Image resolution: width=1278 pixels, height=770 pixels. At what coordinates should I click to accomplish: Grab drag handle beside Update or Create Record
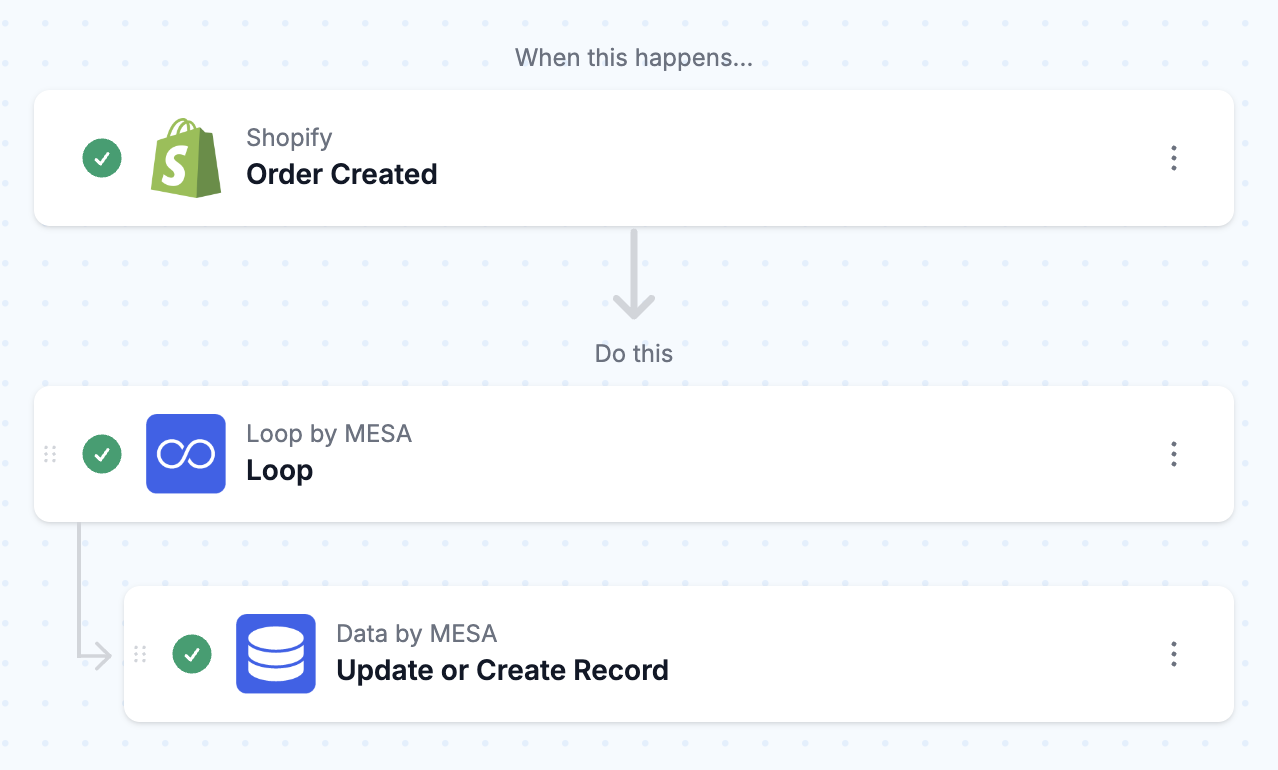(140, 654)
